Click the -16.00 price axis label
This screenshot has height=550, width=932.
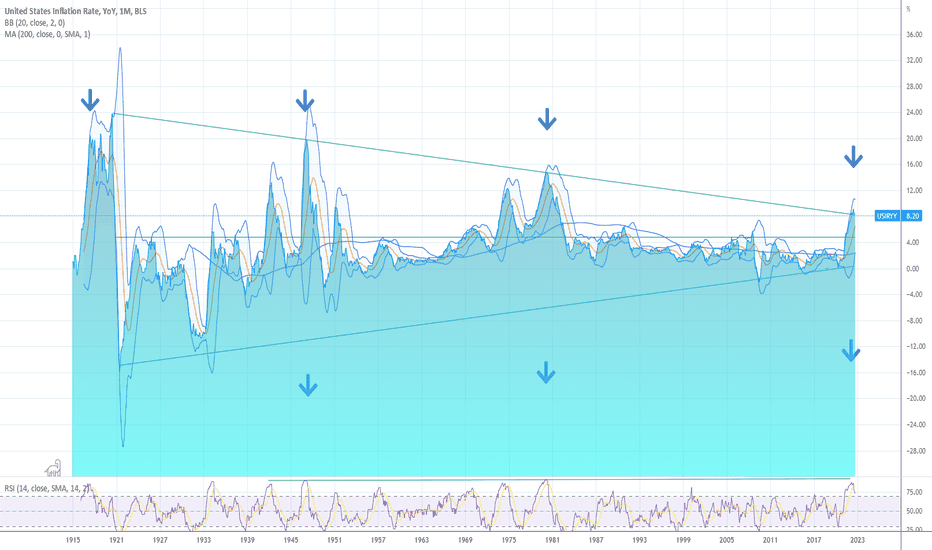(x=915, y=372)
